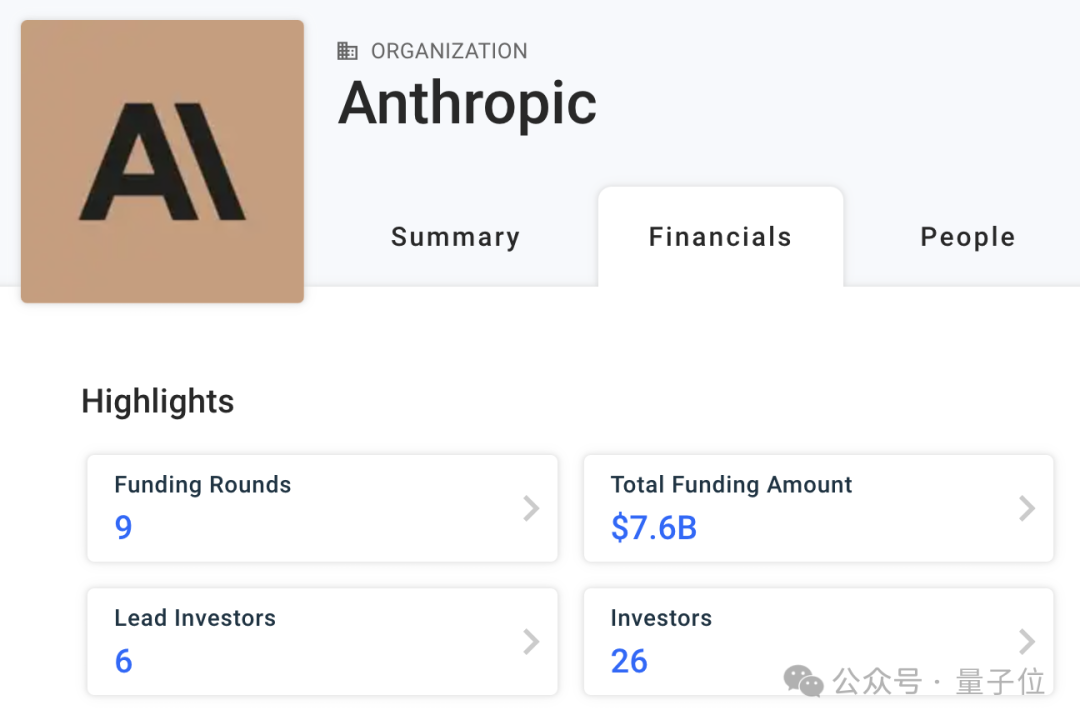View the 26 investors link

[x=629, y=661]
